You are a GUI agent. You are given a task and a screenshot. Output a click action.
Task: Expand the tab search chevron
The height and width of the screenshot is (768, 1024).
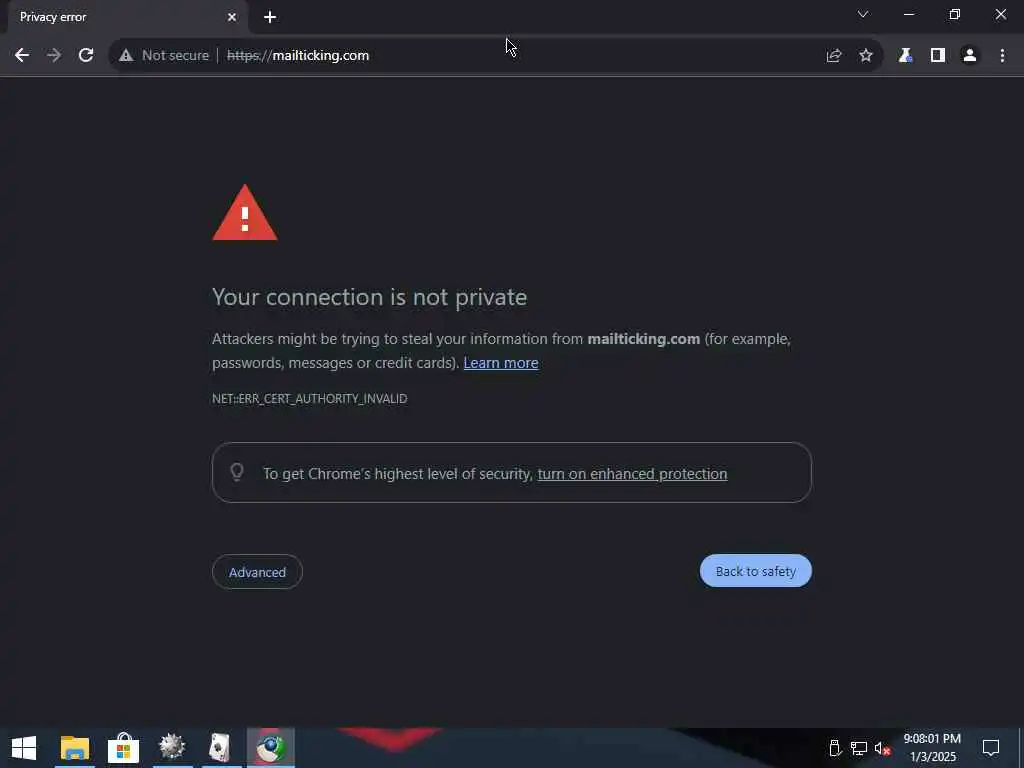[x=863, y=14]
